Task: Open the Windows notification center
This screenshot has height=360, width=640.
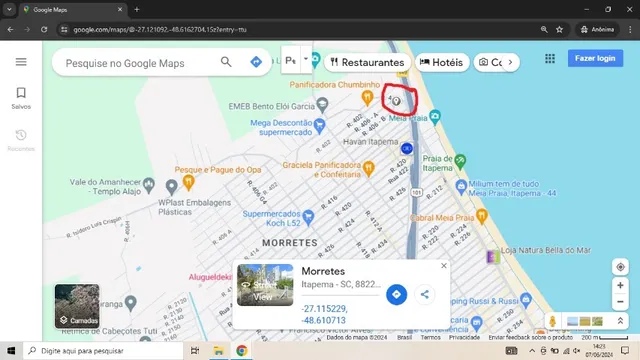Action: pos(625,351)
